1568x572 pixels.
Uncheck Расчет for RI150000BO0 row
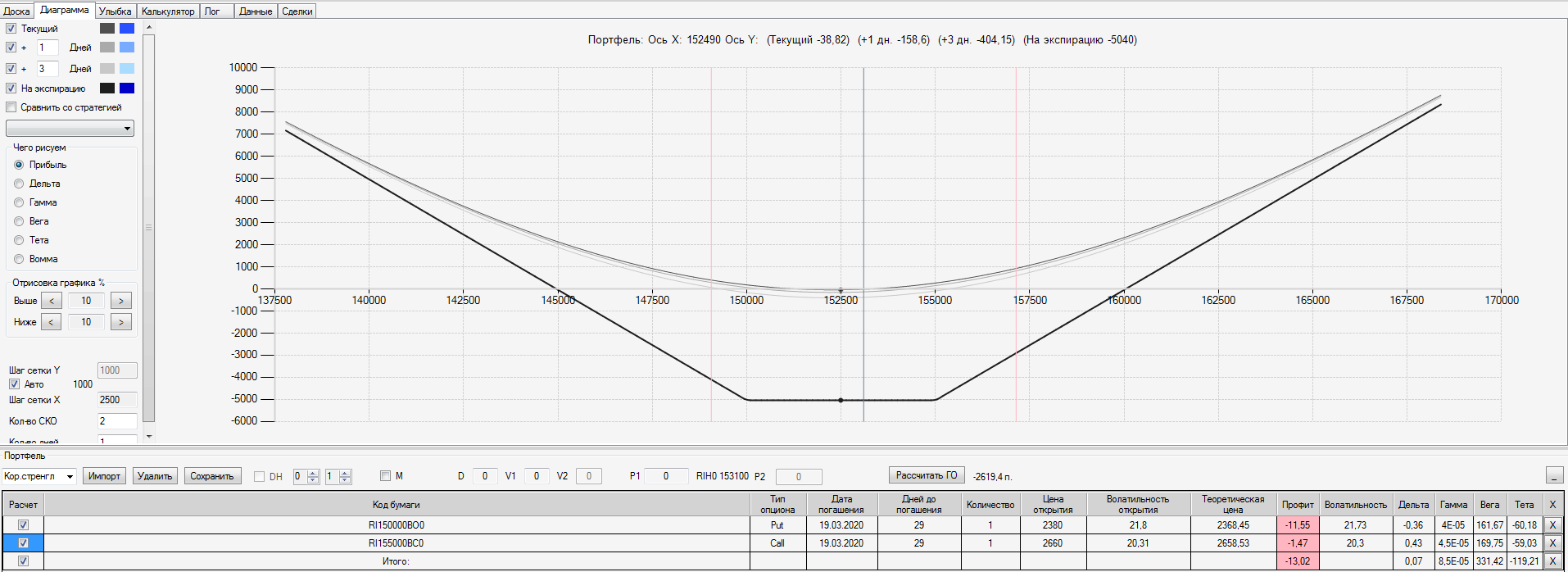point(23,525)
